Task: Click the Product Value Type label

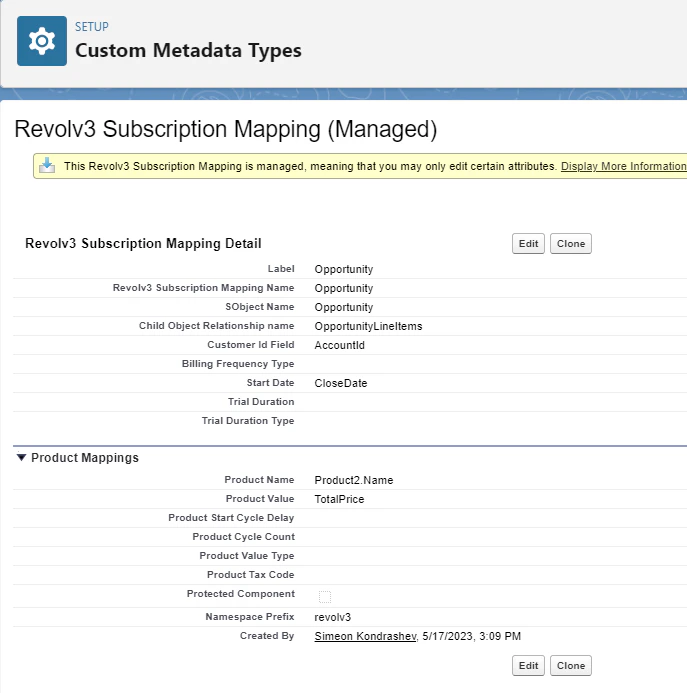Action: 247,556
